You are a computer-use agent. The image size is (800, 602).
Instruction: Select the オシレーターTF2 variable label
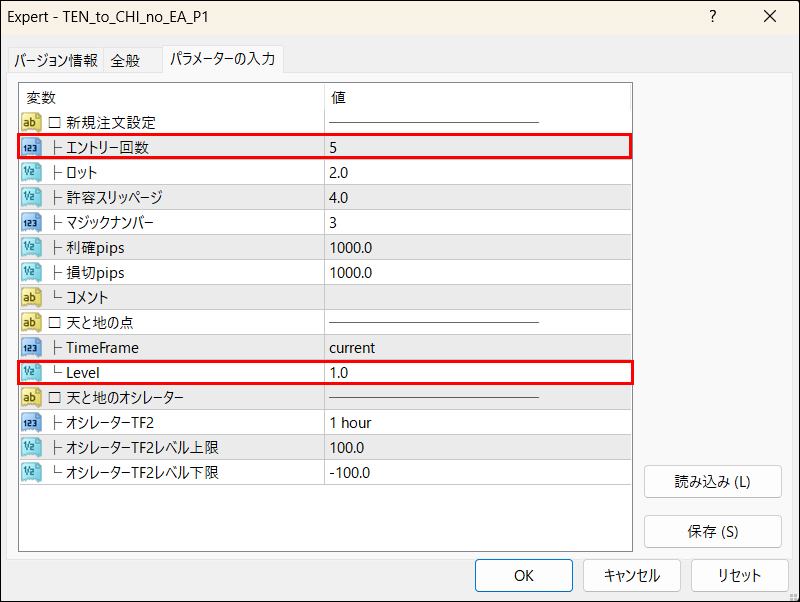pyautogui.click(x=110, y=422)
